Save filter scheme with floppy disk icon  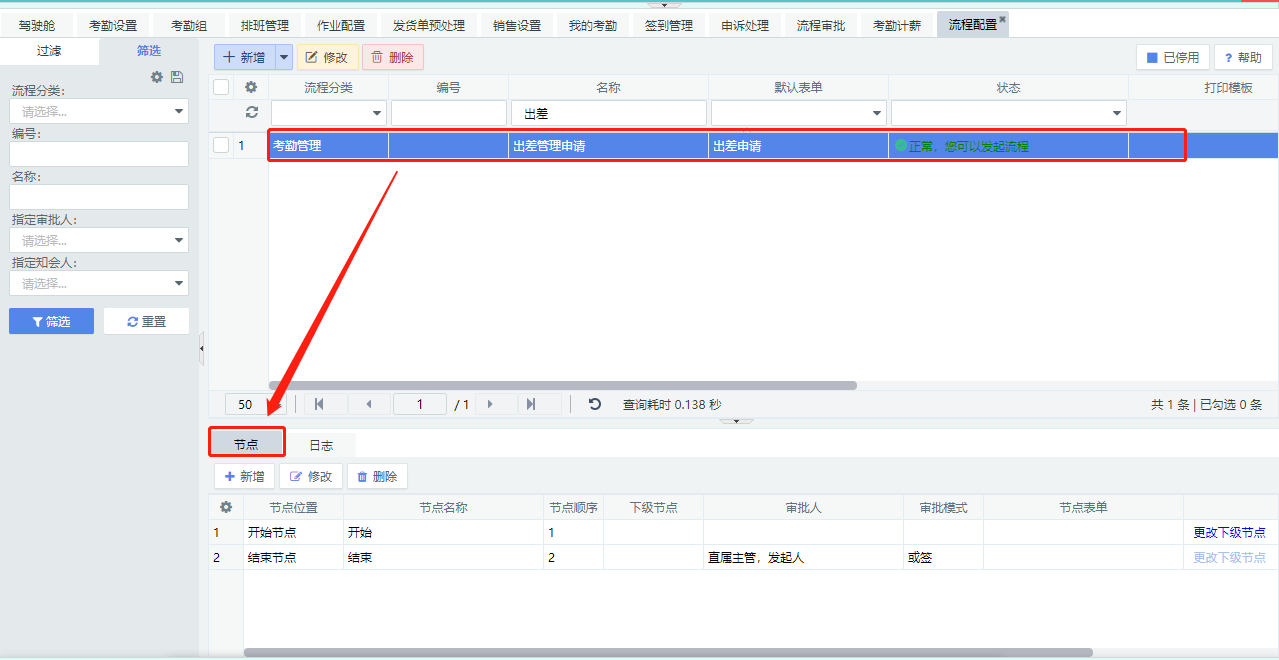177,77
